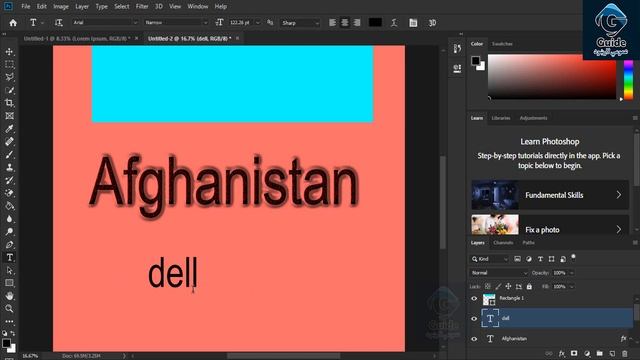Open the Fill slider dropdown
Screen dimensions: 640x360
pos(572,287)
